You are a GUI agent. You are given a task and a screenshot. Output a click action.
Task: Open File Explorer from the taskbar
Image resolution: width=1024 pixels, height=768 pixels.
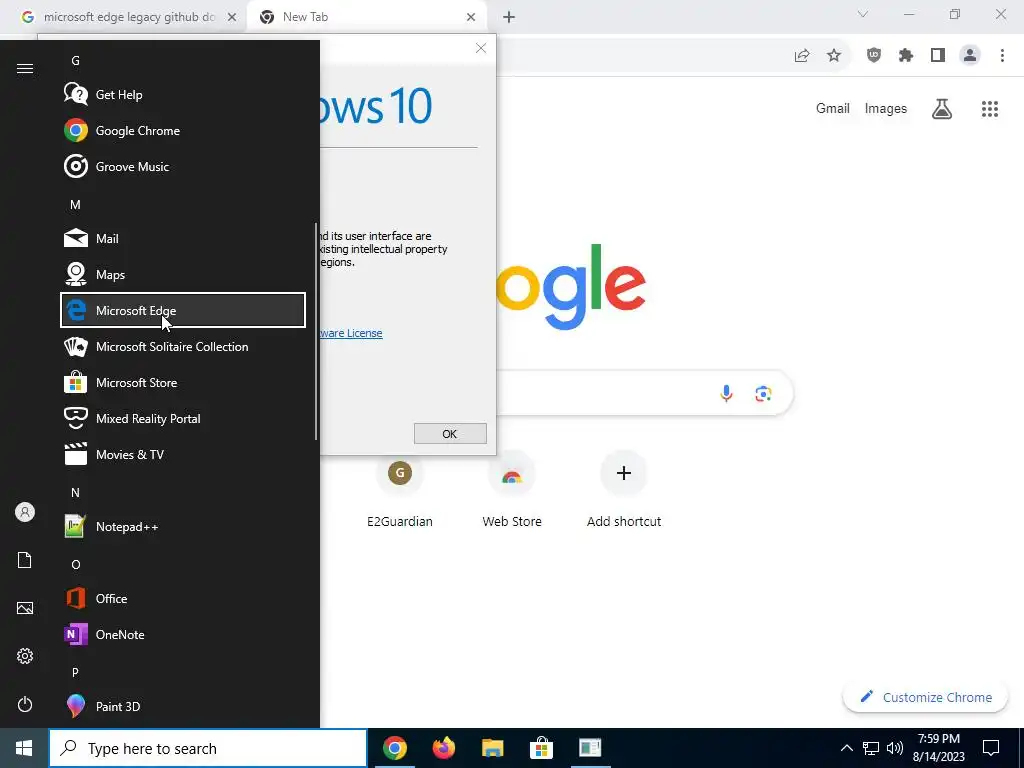(492, 748)
